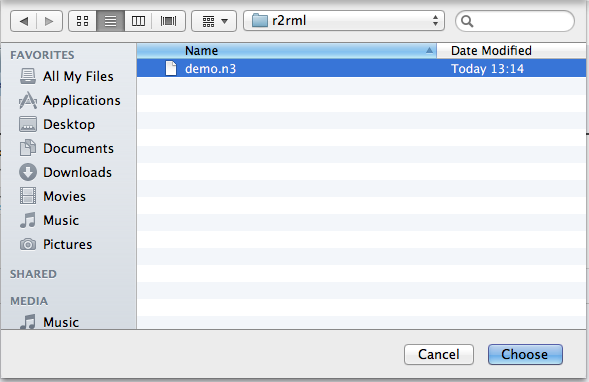Switch to Cover Flow view
Screen dimensions: 589x382
coord(168,21)
